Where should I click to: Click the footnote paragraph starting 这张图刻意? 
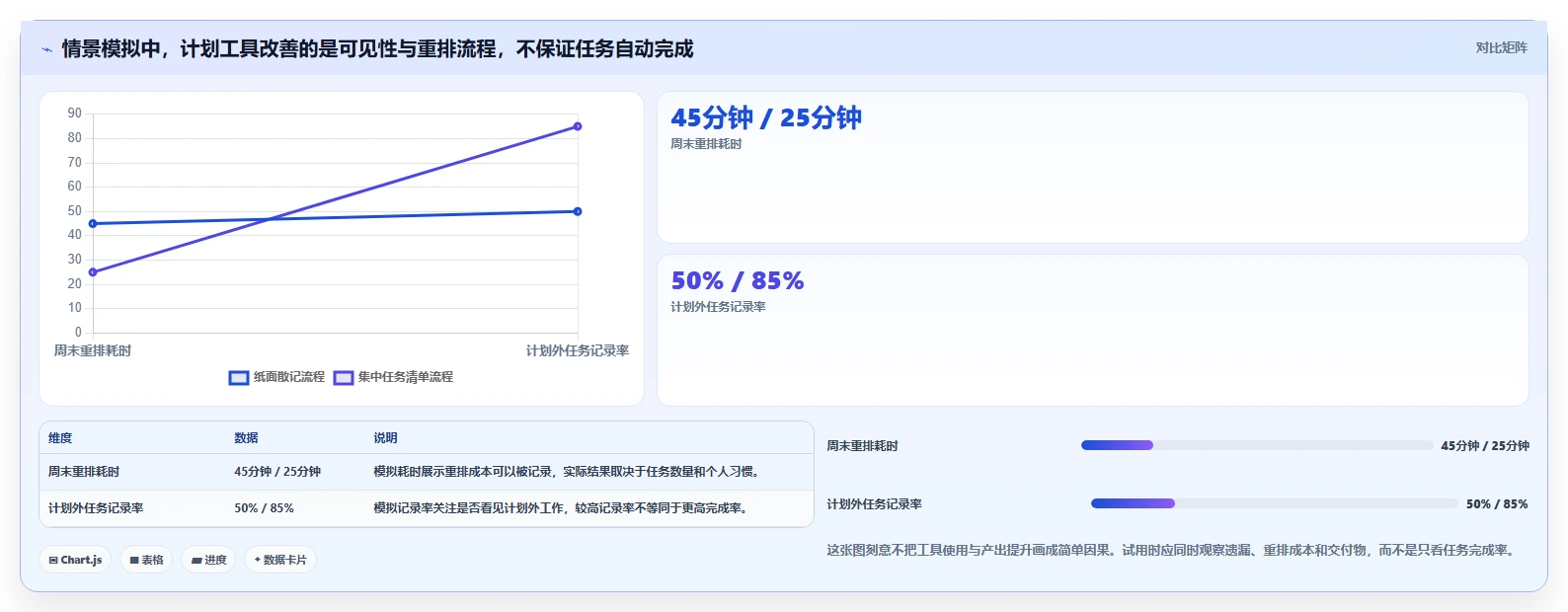(1171, 551)
